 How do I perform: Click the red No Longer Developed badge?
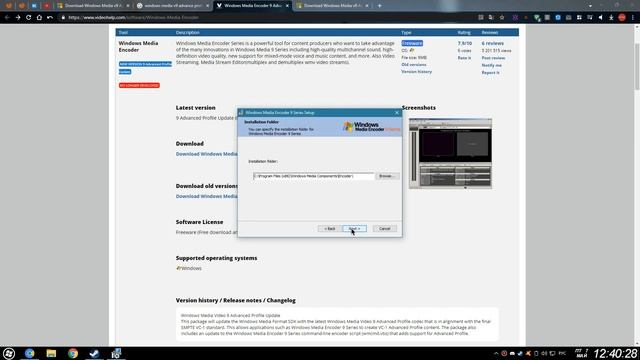tap(139, 85)
